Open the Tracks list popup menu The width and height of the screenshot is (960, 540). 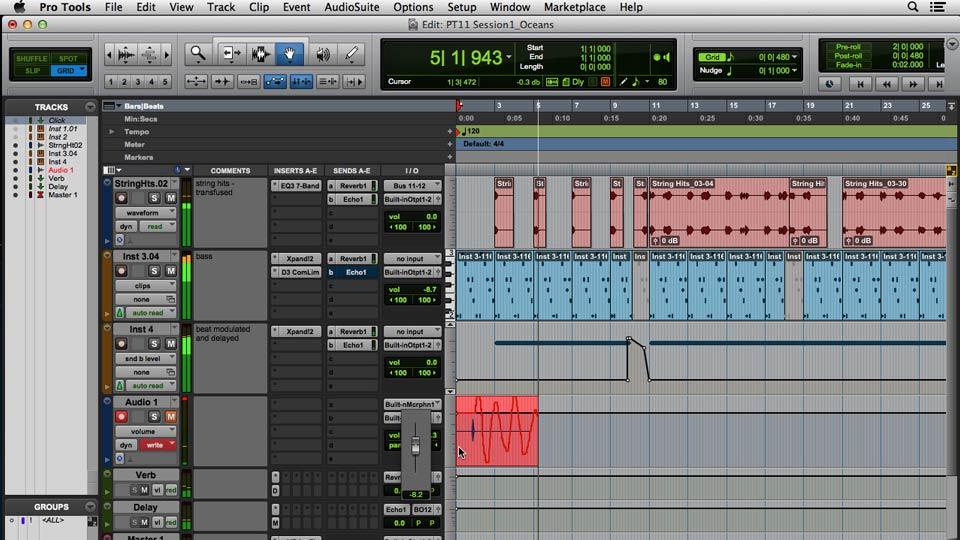90,107
